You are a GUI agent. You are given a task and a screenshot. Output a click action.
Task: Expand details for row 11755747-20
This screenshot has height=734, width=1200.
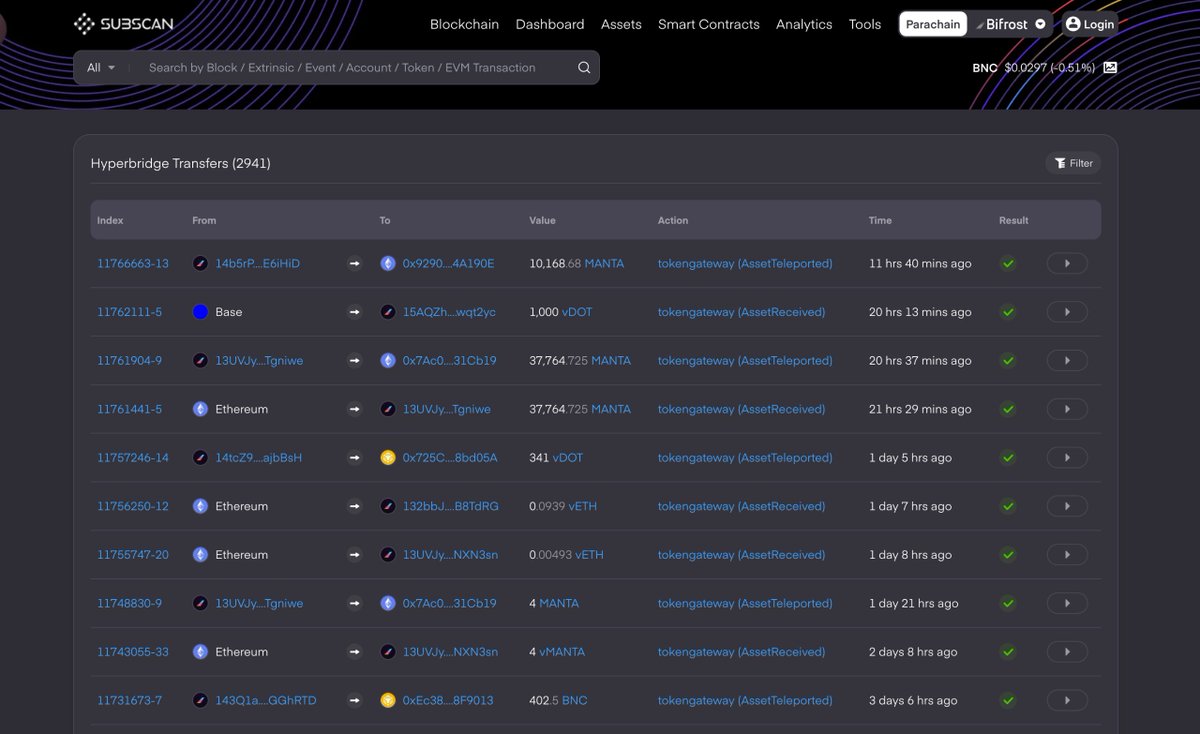pos(1067,555)
